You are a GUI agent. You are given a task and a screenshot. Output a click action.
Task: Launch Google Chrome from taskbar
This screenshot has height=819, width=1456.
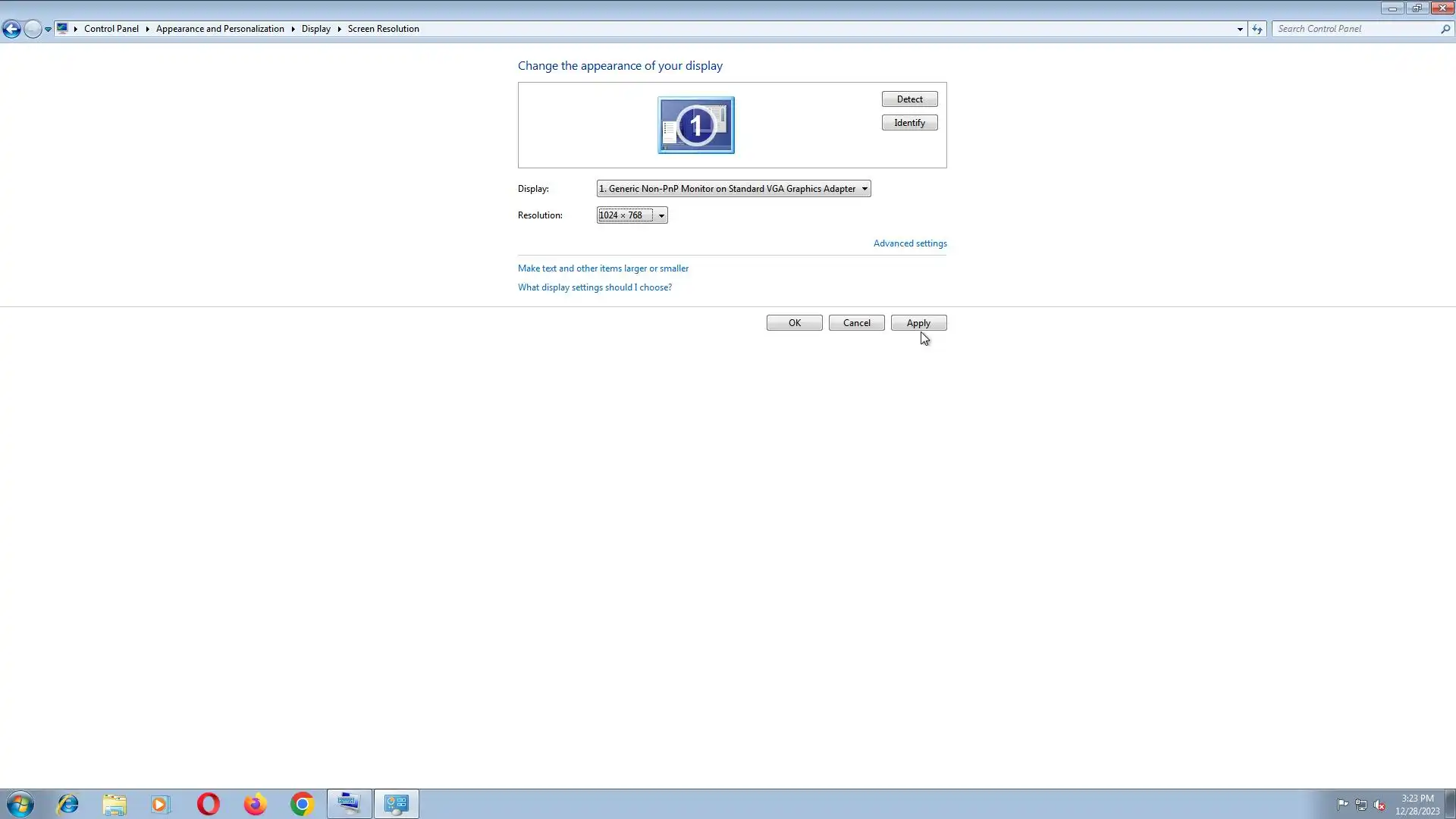coord(302,804)
